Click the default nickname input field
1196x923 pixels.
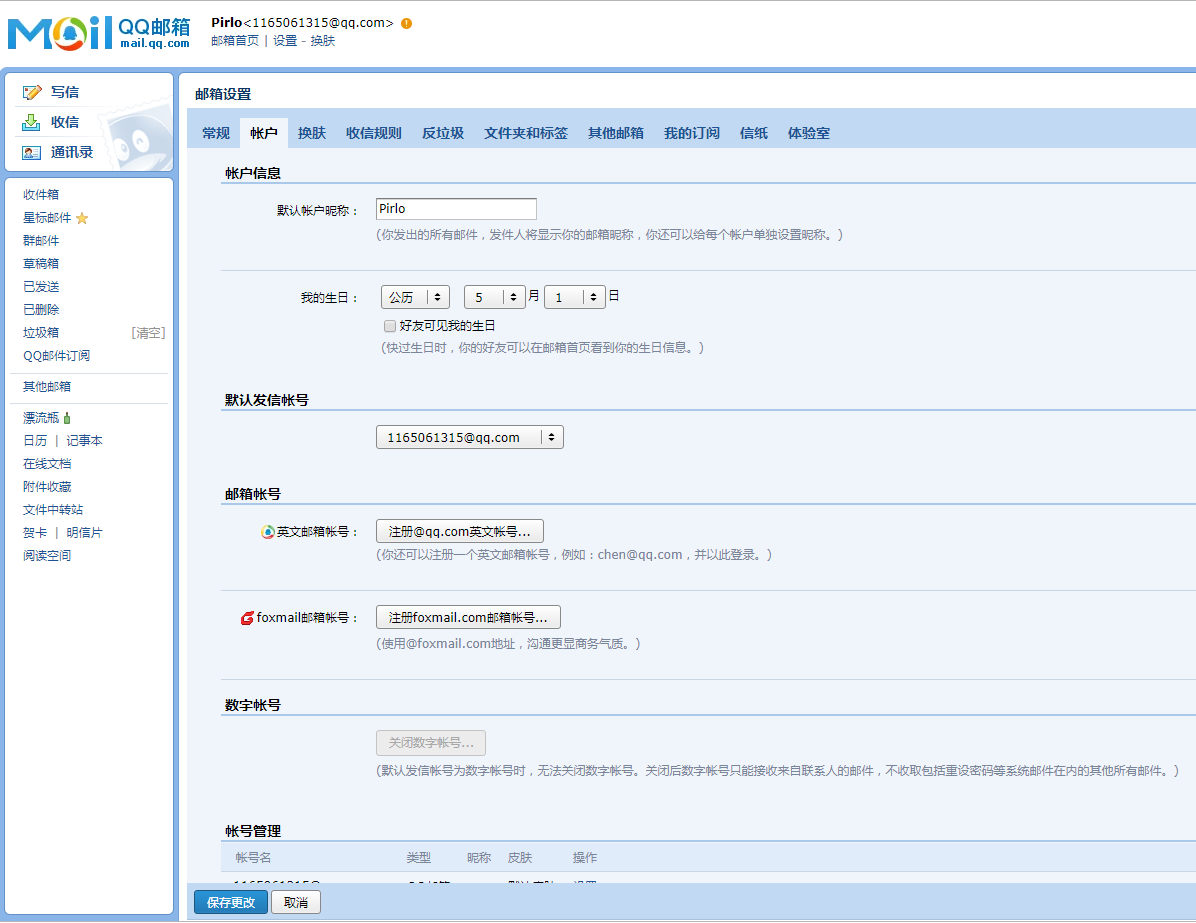click(456, 209)
